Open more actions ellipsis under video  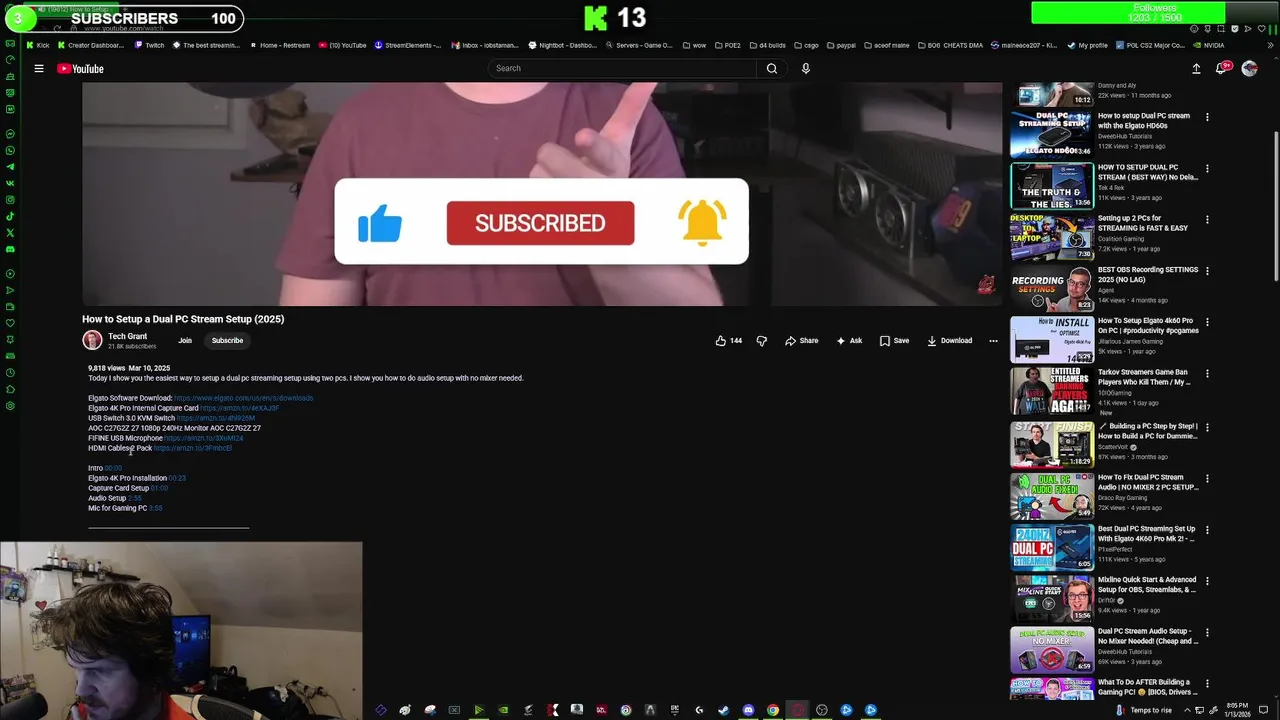click(x=993, y=341)
